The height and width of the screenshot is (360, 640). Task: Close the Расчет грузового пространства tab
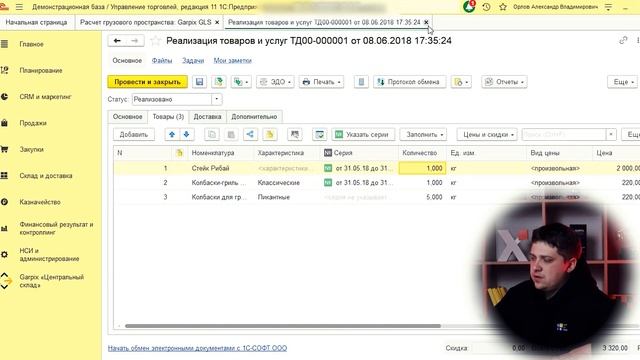[x=217, y=22]
